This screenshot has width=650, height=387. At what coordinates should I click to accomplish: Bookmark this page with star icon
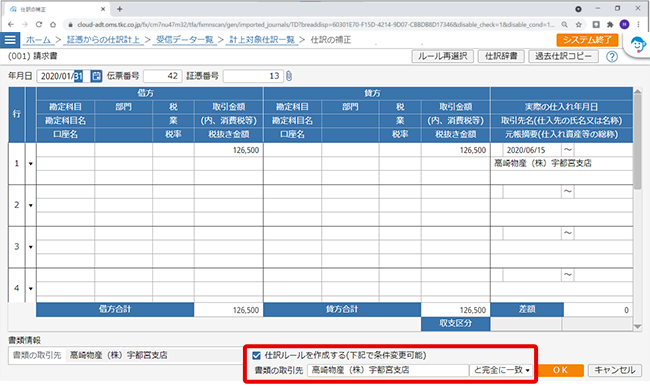click(579, 24)
